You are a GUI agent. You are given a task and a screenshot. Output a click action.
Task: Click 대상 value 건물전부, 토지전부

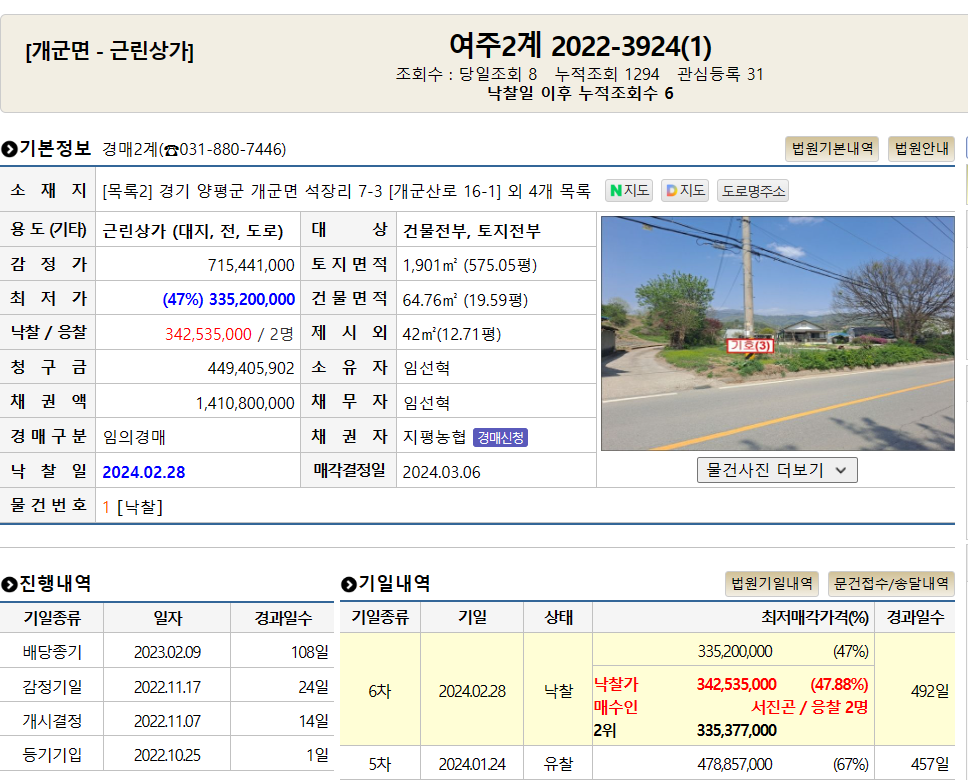coord(472,231)
